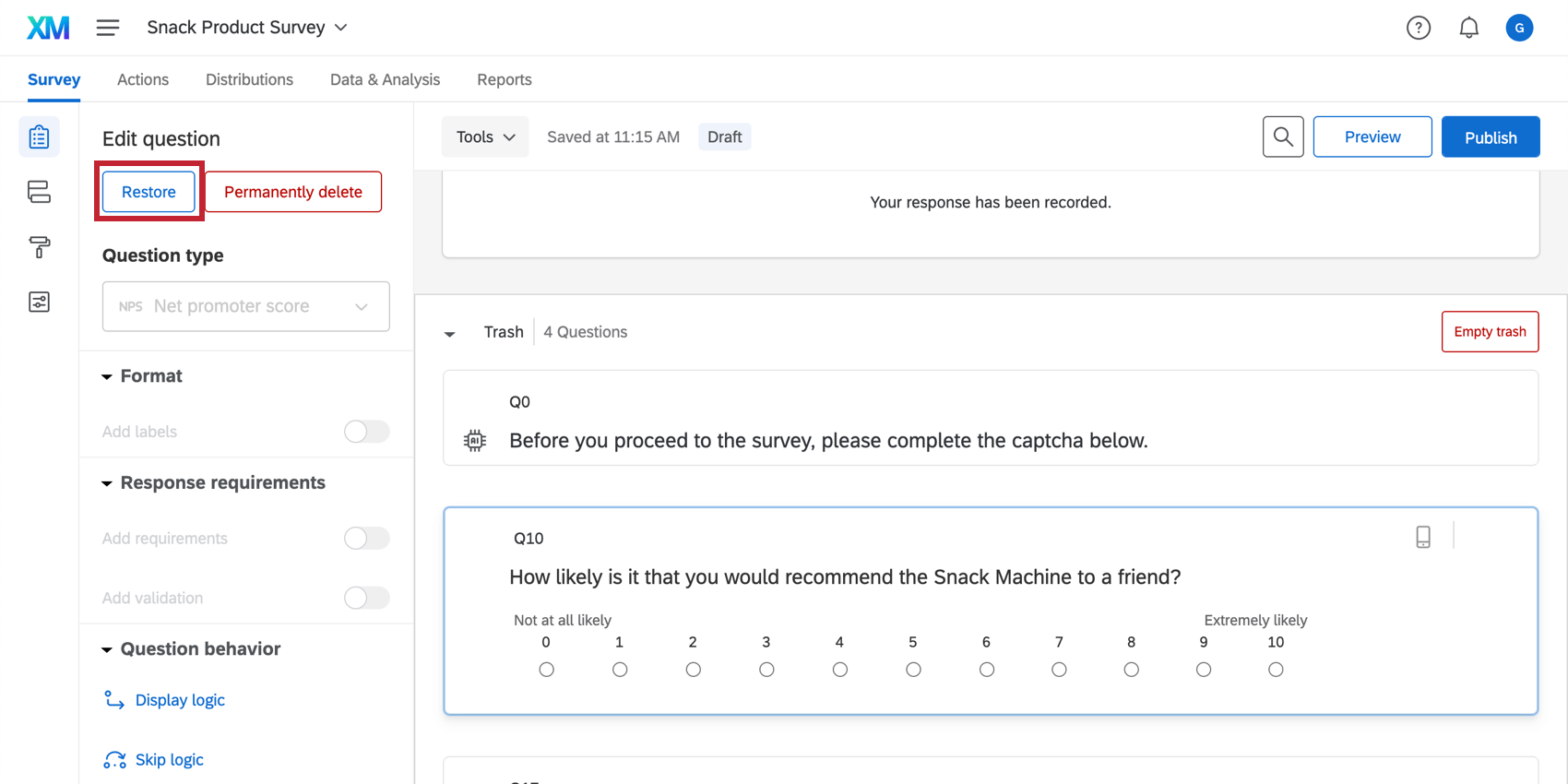Open the Survey flow sidebar icon
The height and width of the screenshot is (784, 1568).
point(39,192)
